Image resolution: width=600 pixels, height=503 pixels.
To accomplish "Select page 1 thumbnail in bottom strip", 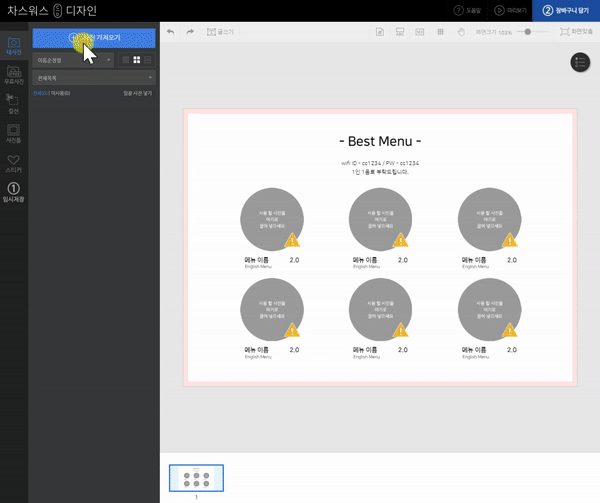I will (x=196, y=478).
